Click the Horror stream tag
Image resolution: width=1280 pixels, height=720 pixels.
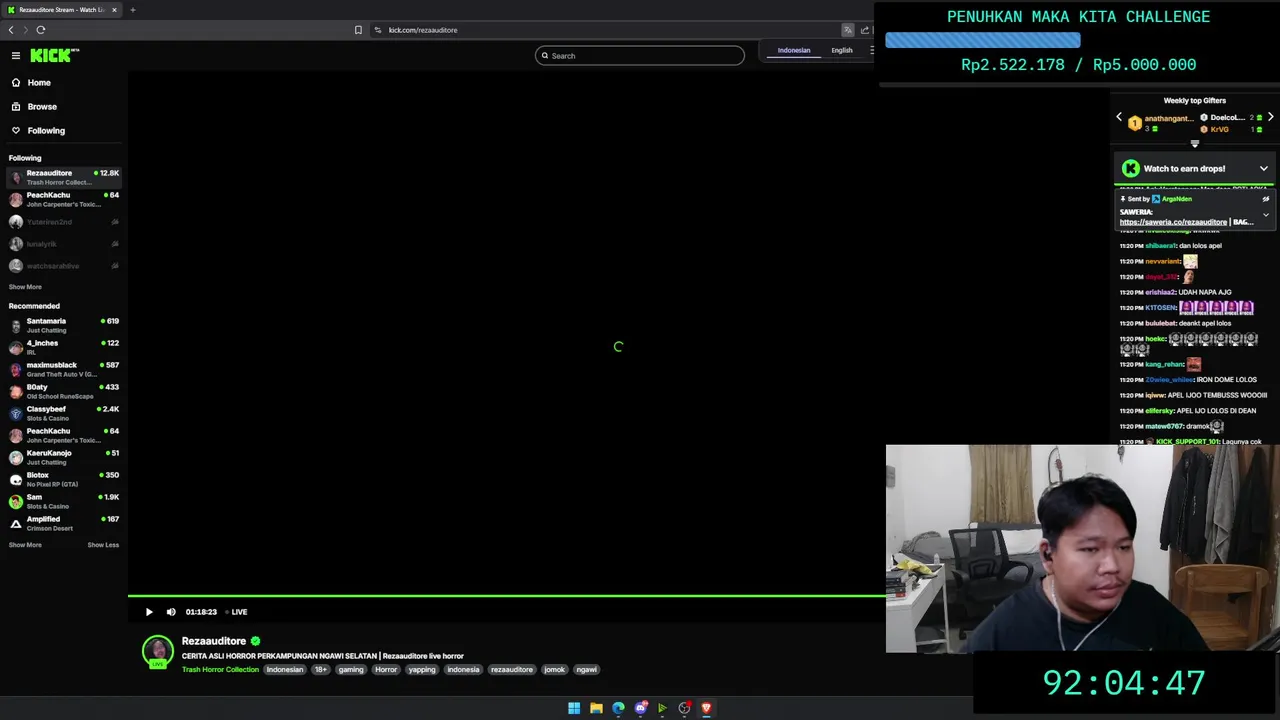pyautogui.click(x=386, y=670)
